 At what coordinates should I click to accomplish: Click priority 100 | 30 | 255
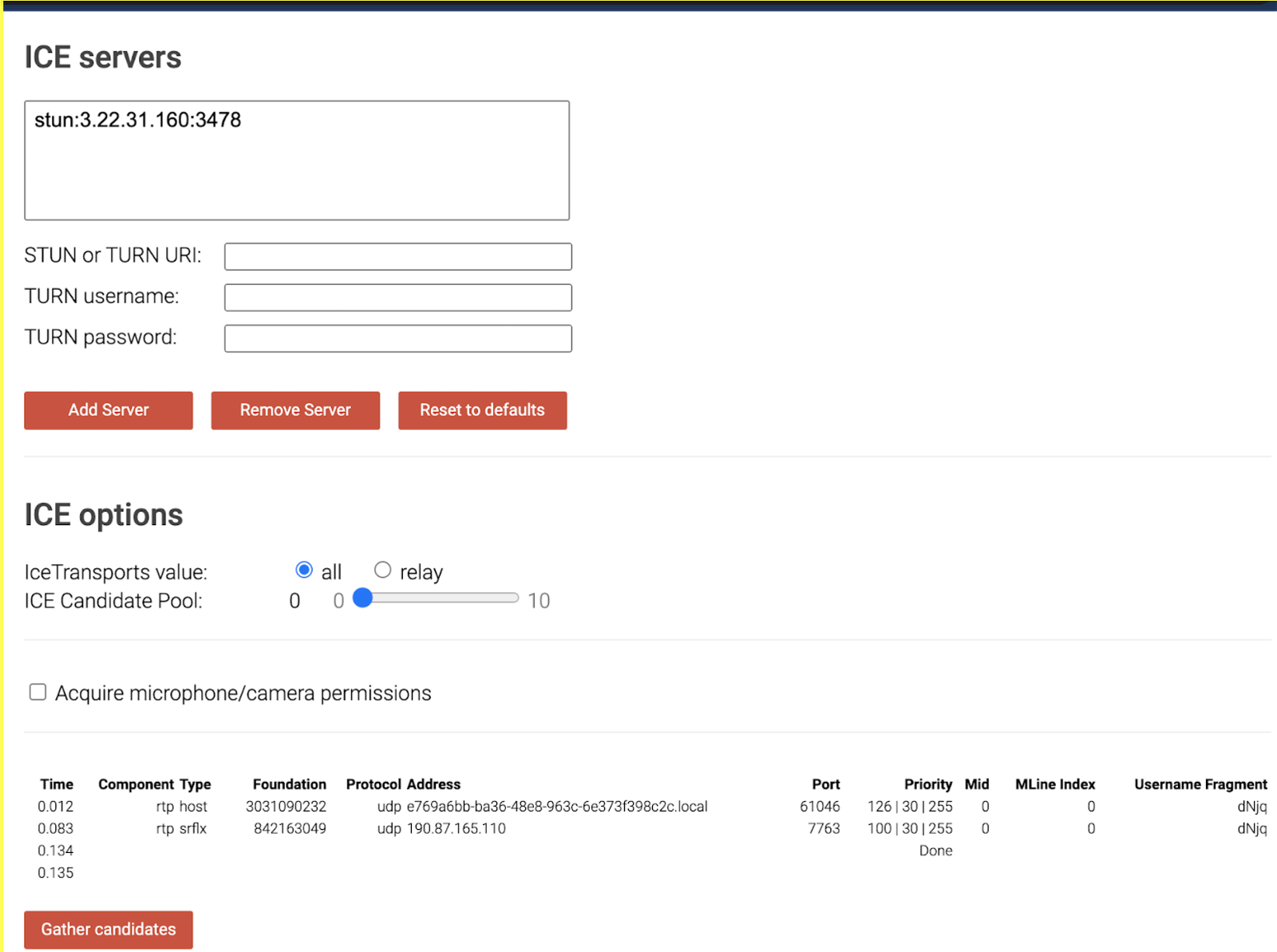[x=910, y=829]
